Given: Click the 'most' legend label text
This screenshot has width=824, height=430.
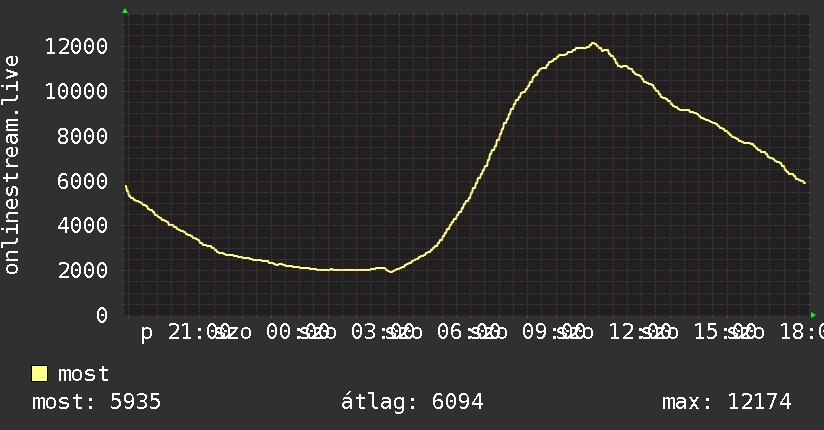Looking at the screenshot, I should tap(84, 374).
